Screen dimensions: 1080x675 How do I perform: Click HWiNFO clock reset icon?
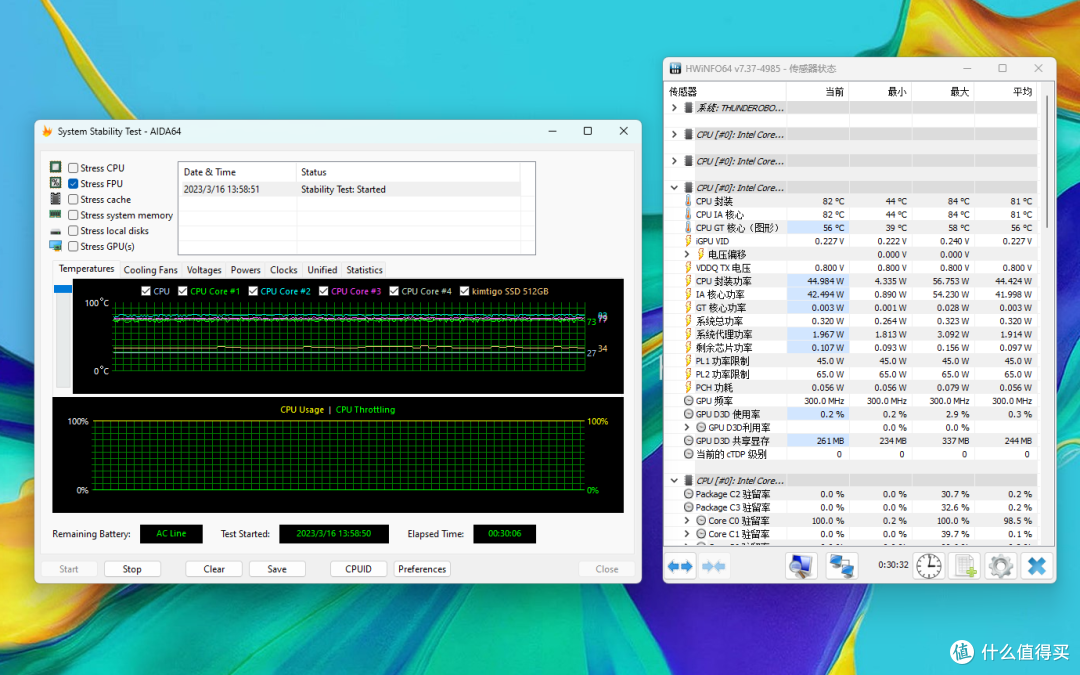tap(928, 566)
